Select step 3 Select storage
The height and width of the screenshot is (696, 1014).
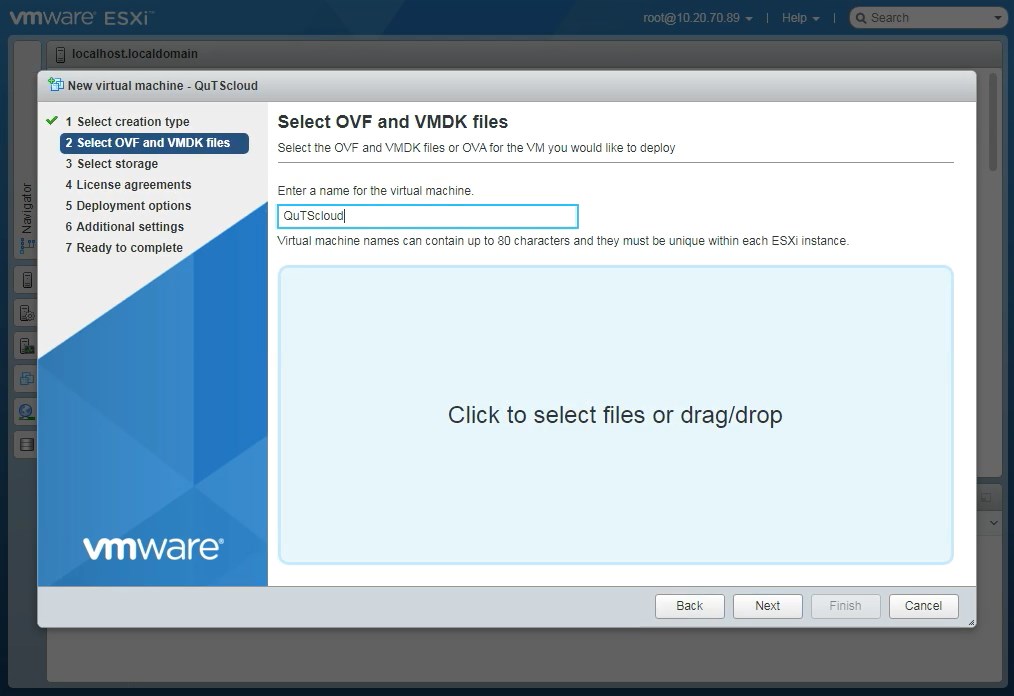tap(111, 164)
